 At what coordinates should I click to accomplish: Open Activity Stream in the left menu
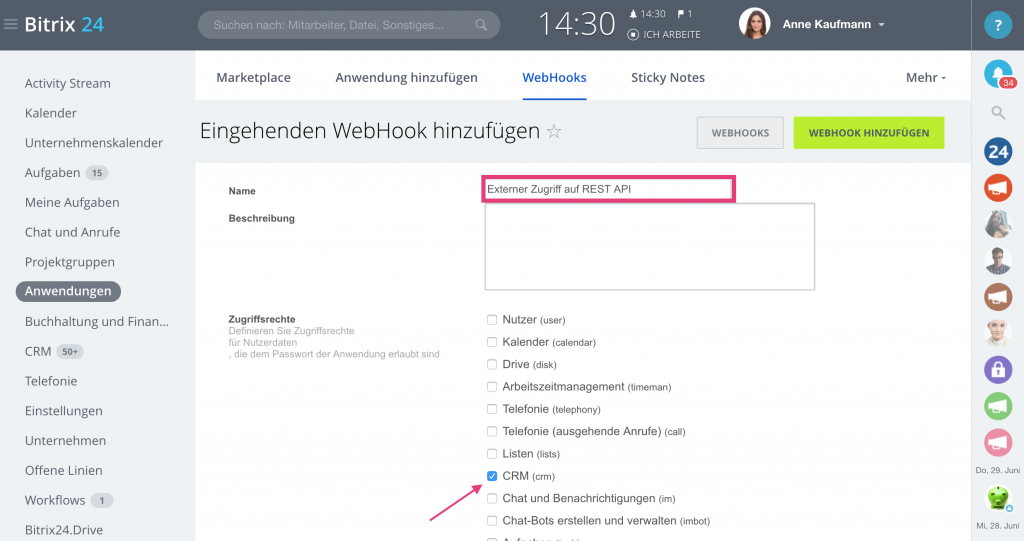coord(67,83)
